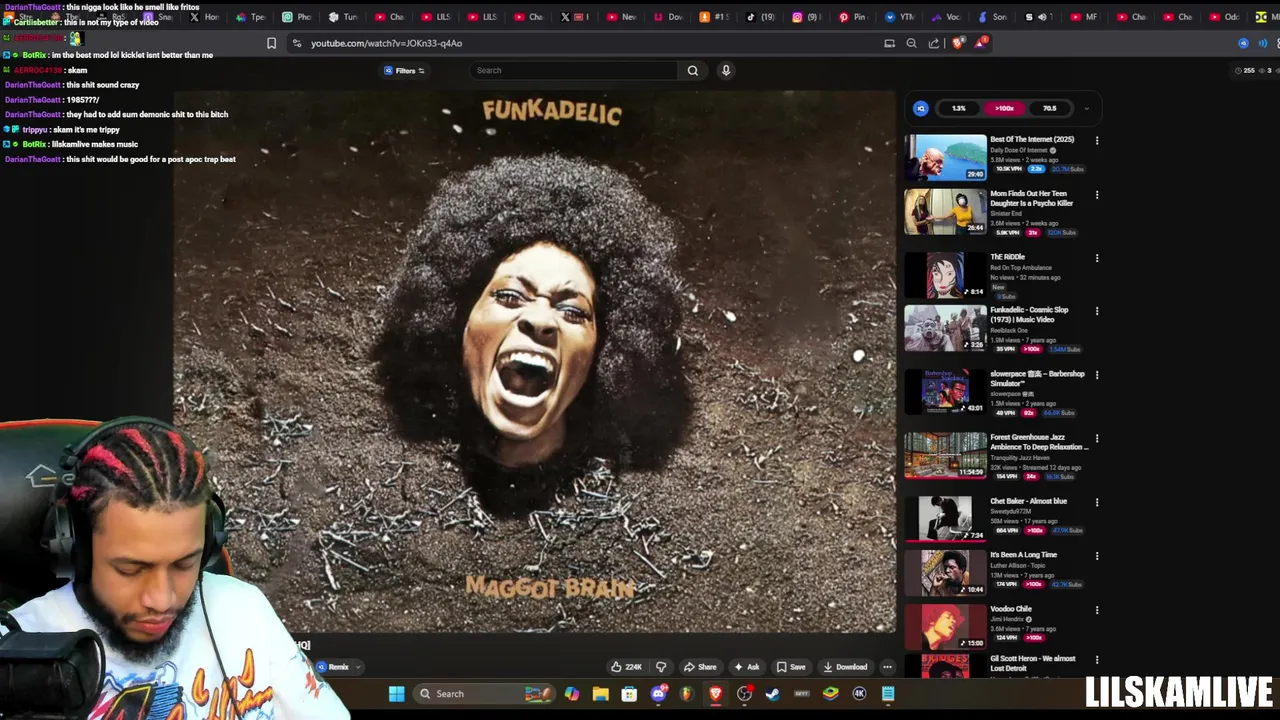This screenshot has width=1280, height=720.
Task: Open options menu for Chet Baker Almost blue
Action: pyautogui.click(x=1097, y=502)
